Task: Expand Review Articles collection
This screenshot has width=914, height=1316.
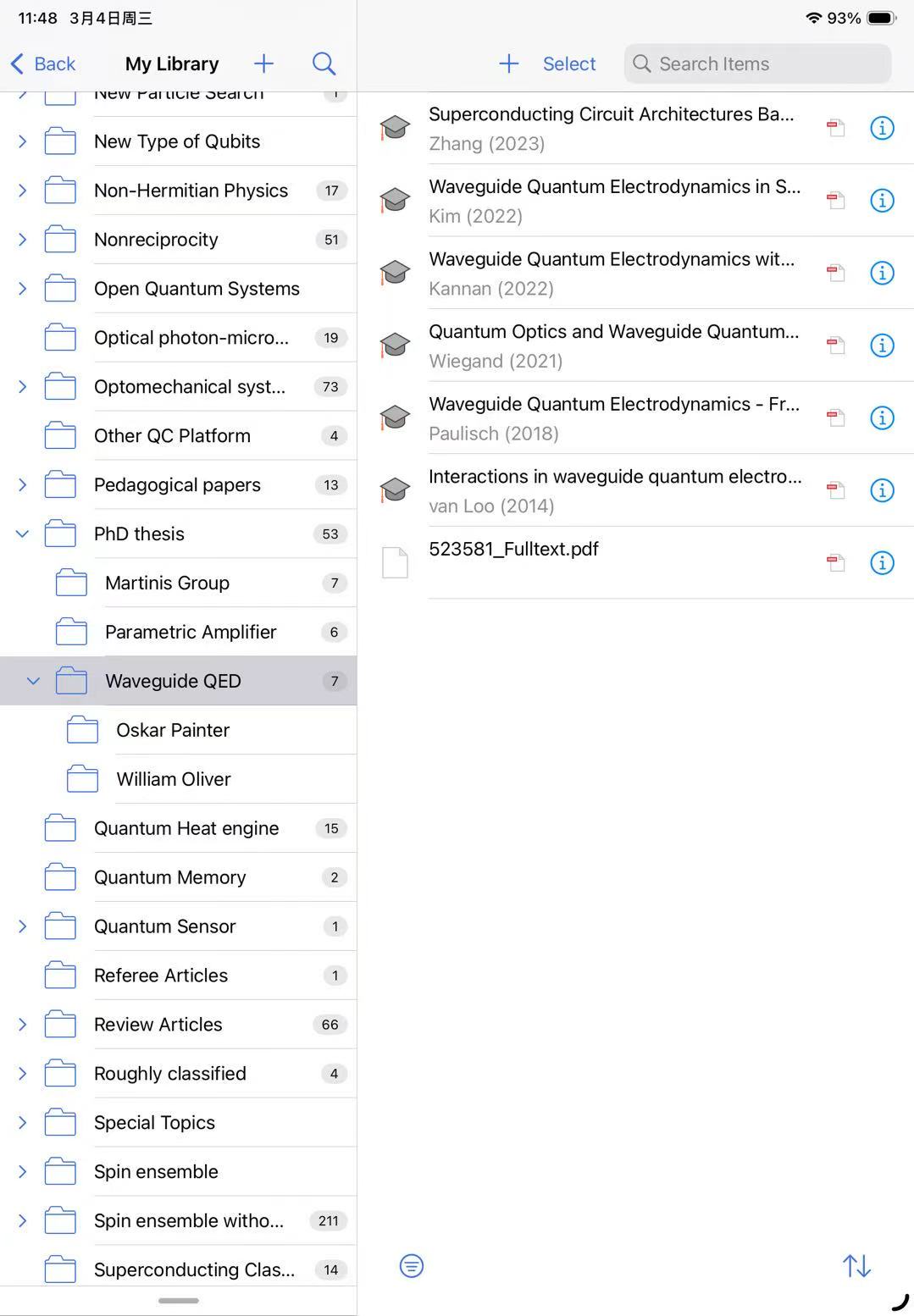Action: 23,1025
